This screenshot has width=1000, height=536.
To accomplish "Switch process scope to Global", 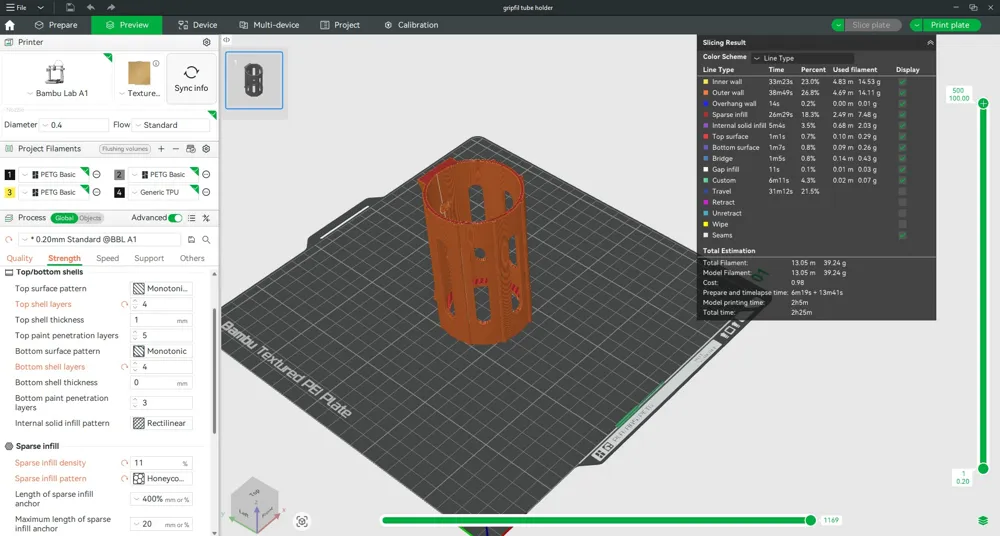I will (64, 218).
